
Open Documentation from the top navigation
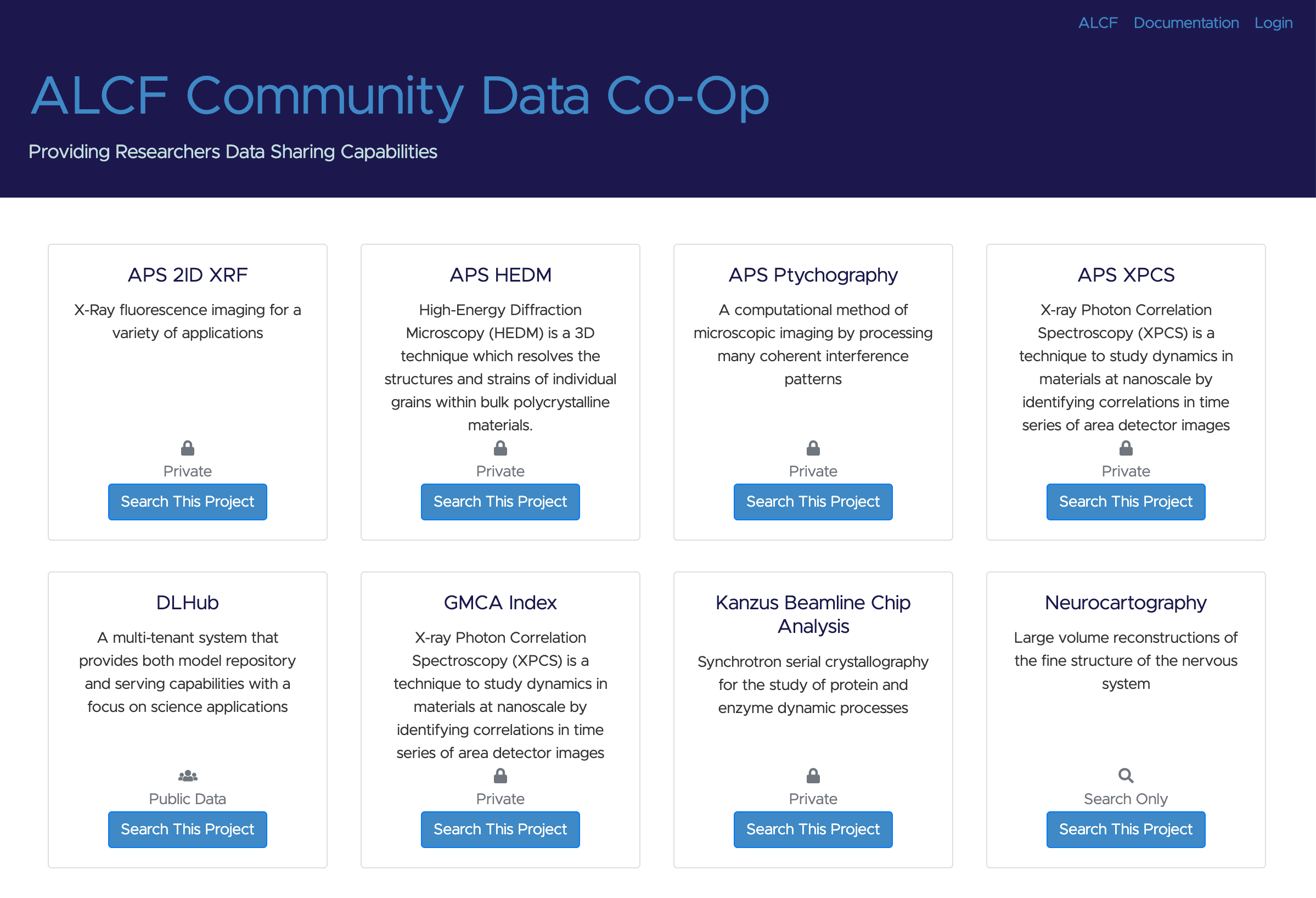1186,23
